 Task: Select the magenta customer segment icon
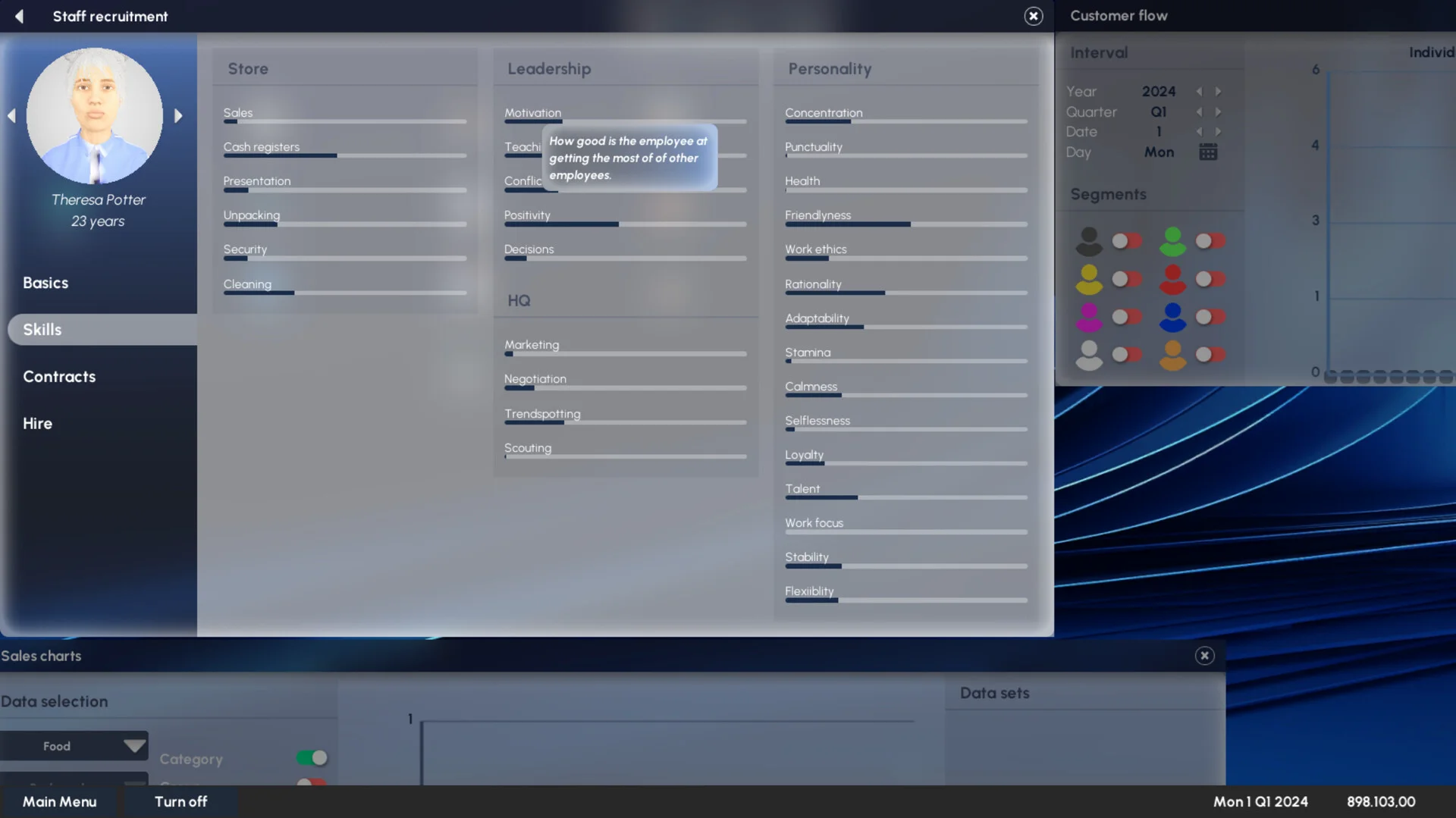tap(1090, 317)
